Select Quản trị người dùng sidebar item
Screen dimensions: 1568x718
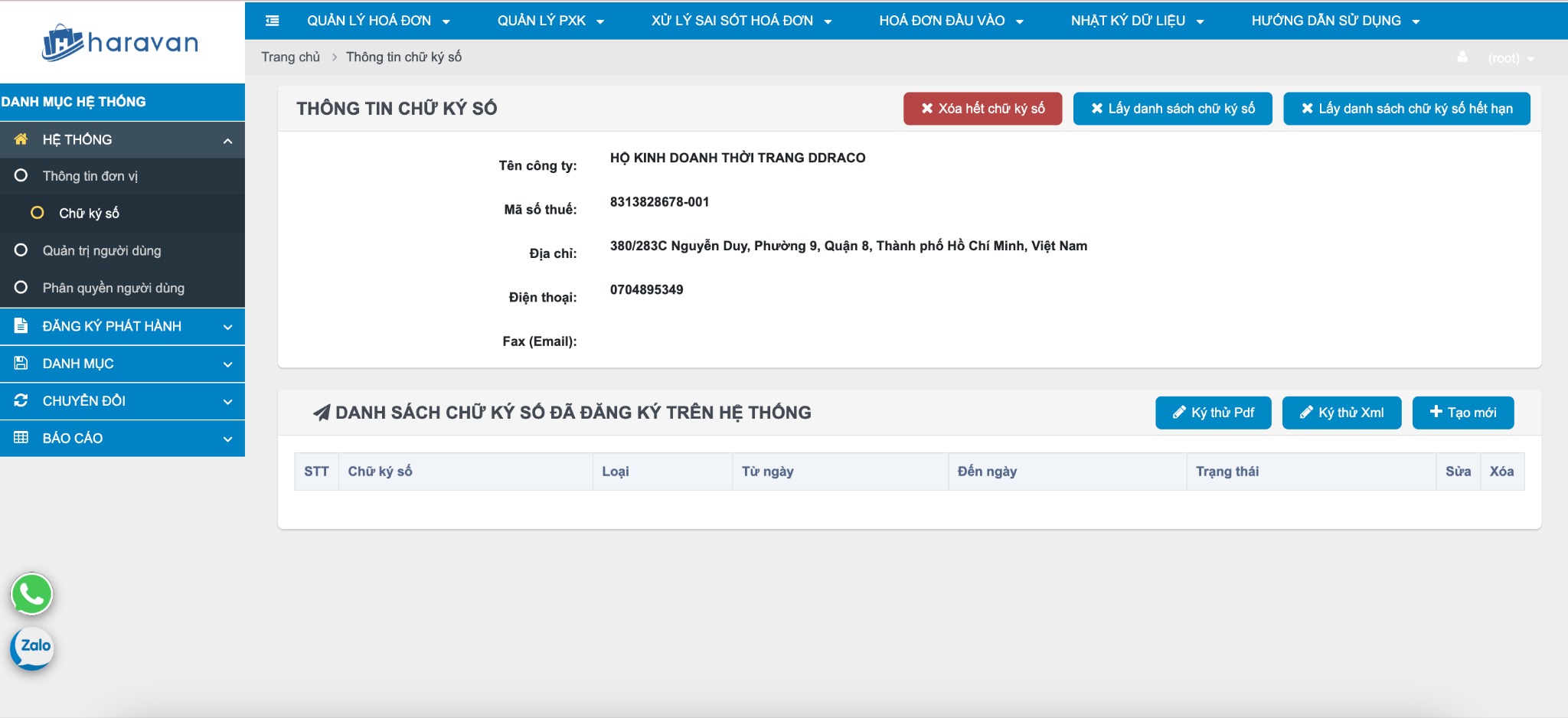coord(101,250)
